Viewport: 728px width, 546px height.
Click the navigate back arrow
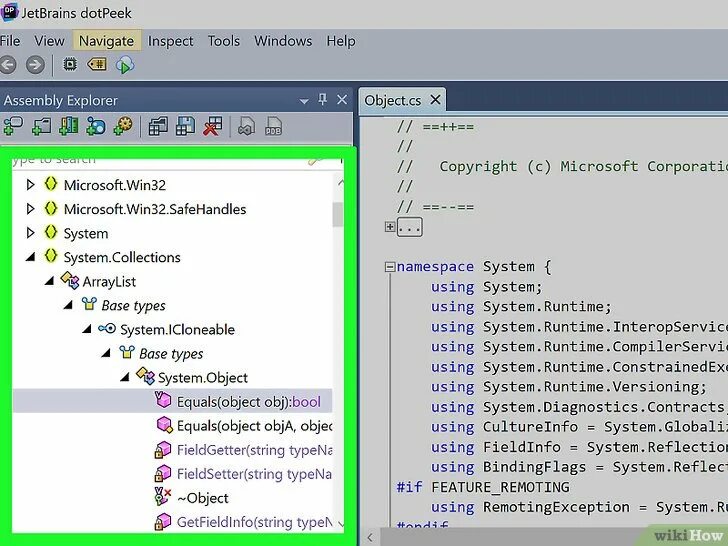pos(7,65)
